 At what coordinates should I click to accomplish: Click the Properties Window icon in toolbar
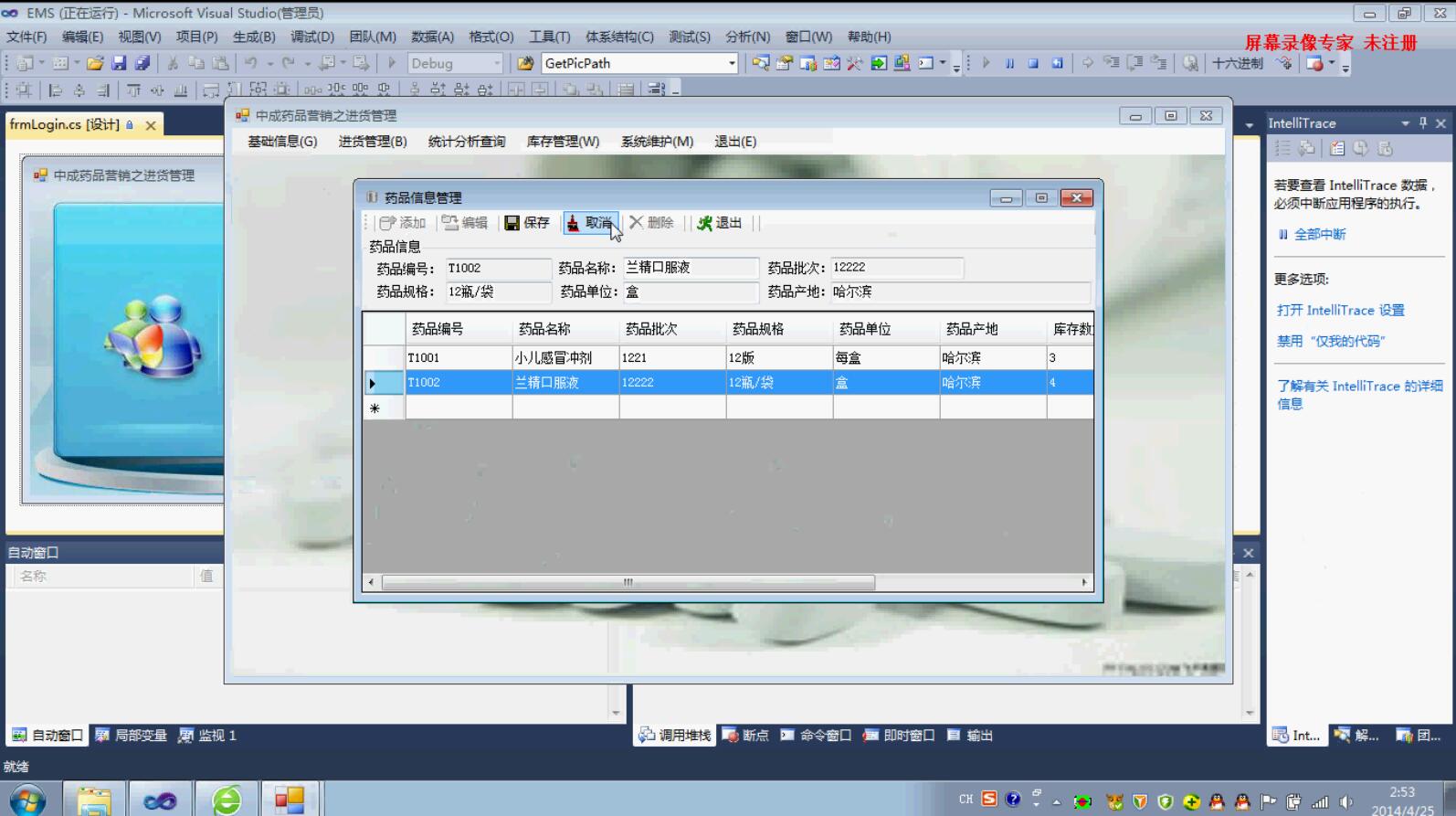[x=785, y=63]
